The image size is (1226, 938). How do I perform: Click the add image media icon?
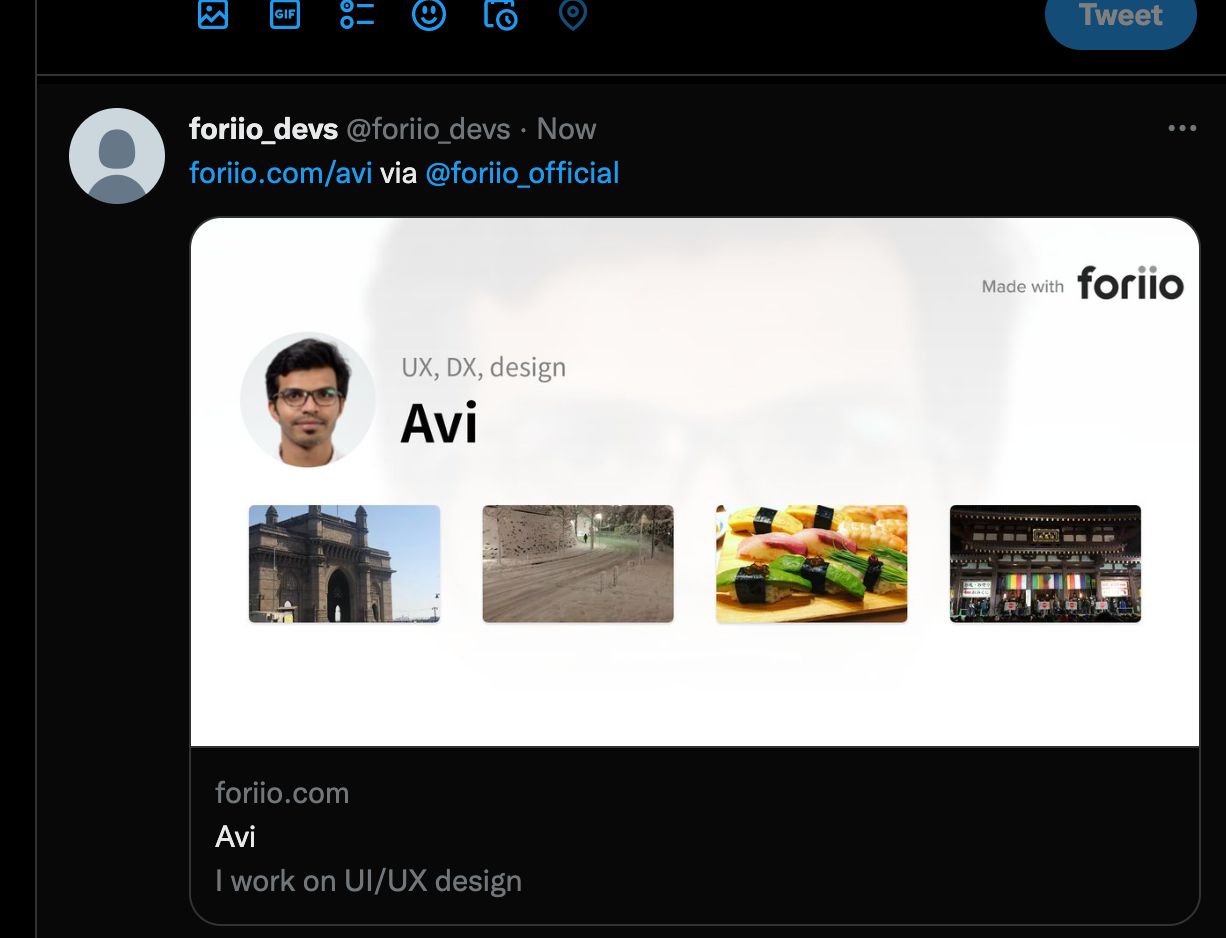point(212,15)
